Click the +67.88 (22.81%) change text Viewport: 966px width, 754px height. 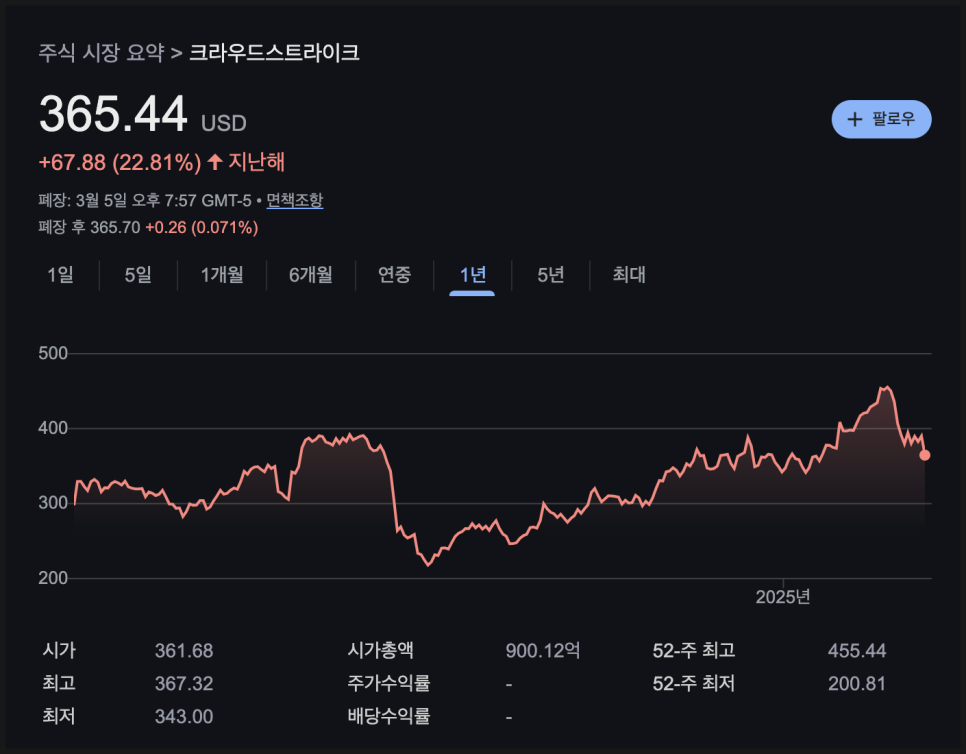(x=120, y=163)
